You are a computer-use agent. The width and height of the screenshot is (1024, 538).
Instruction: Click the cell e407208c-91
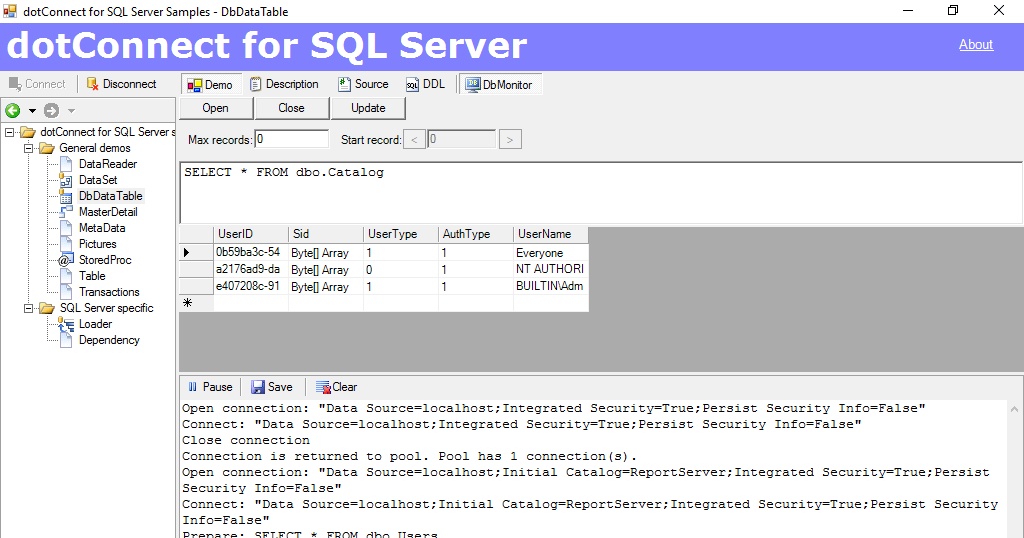(251, 286)
